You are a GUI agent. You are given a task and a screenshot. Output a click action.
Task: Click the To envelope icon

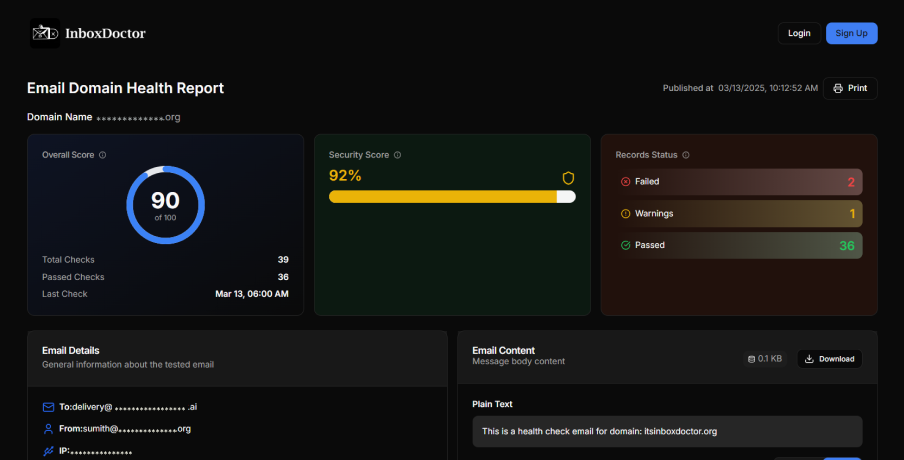click(48, 407)
